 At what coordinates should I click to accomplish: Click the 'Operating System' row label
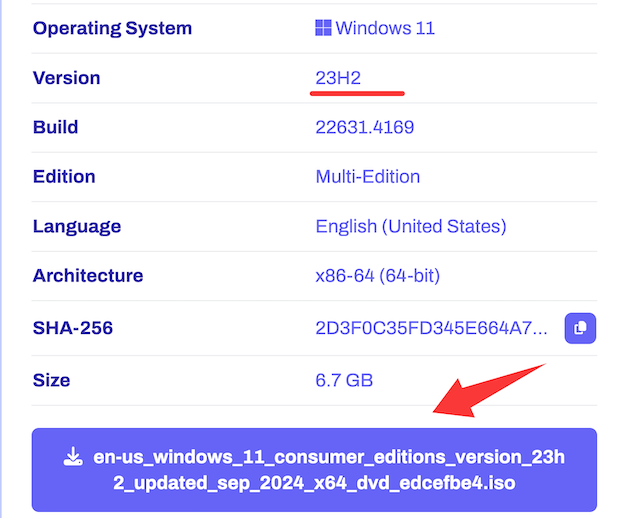[x=112, y=28]
